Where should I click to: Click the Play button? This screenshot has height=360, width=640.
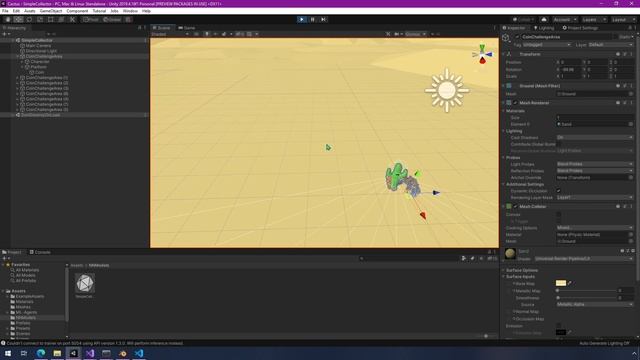point(302,19)
